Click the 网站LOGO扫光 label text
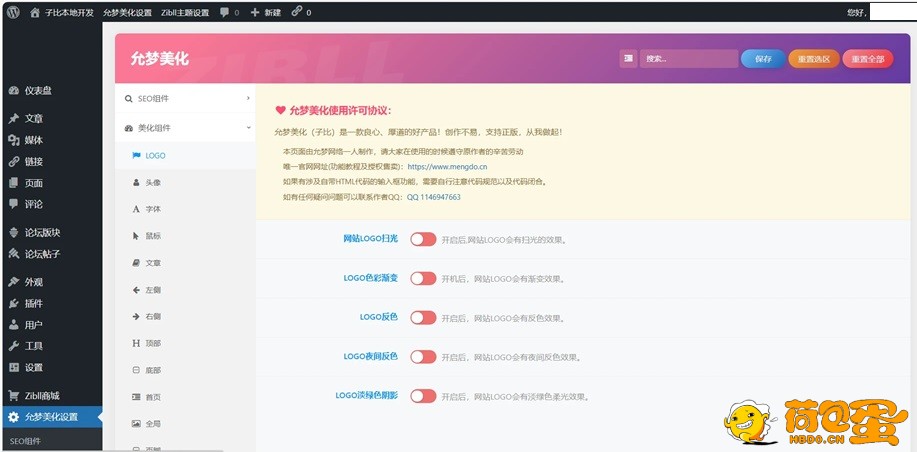This screenshot has width=917, height=452. (370, 239)
